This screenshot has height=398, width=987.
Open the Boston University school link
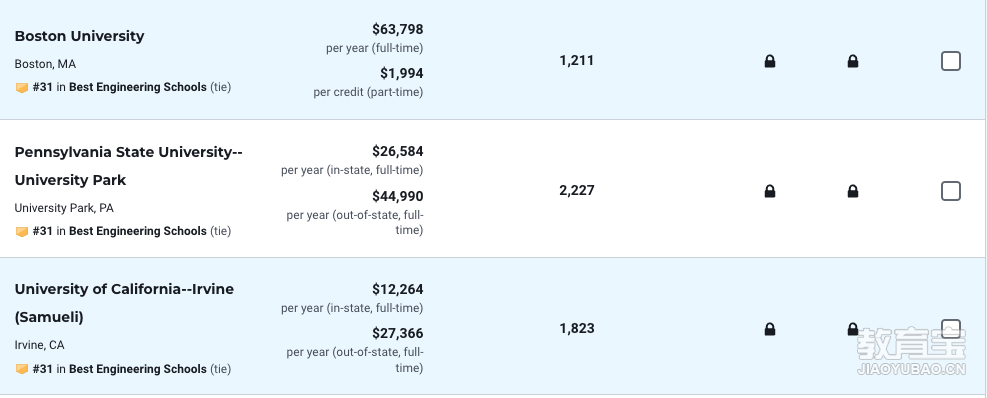pyautogui.click(x=79, y=36)
